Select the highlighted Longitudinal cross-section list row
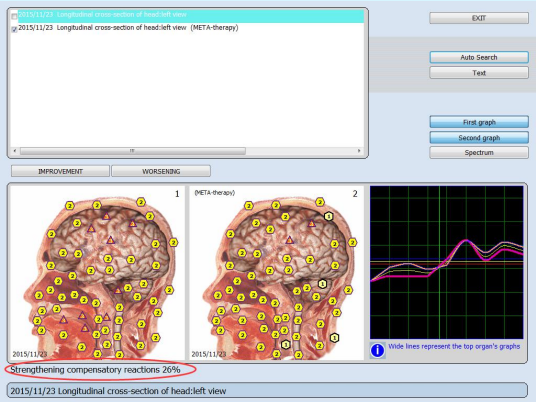 click(x=191, y=16)
